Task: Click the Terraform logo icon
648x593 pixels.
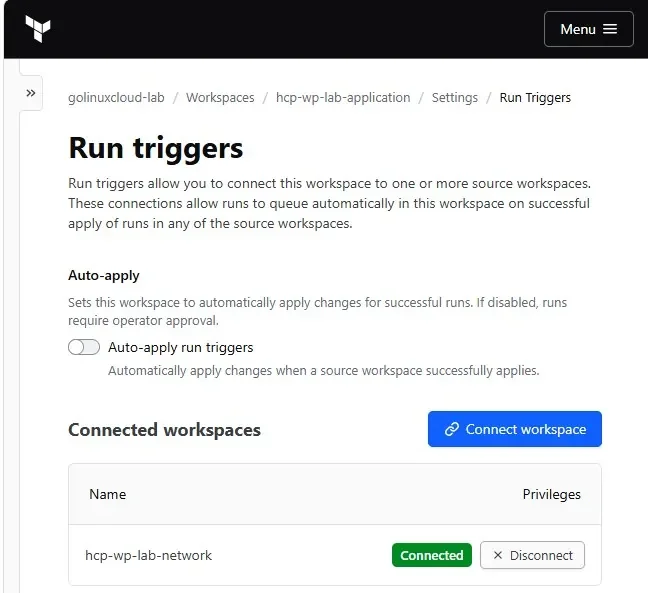Action: coord(38,29)
